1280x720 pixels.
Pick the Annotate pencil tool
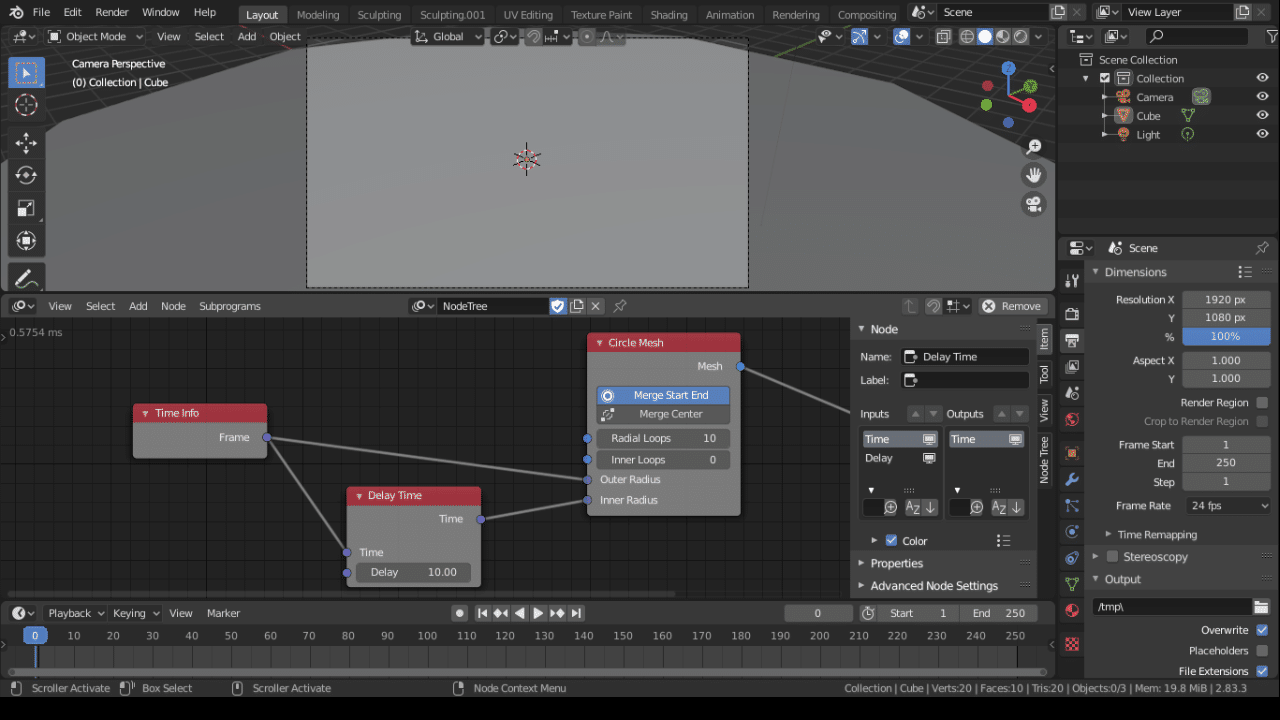(x=26, y=279)
